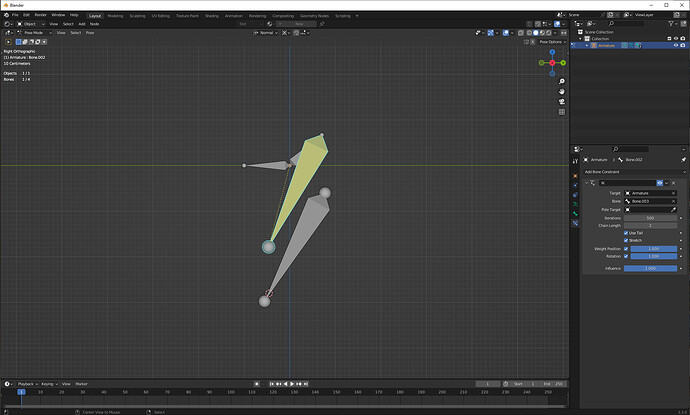Click the zoom magnifier gizmo in viewport
This screenshot has width=690, height=415.
[x=562, y=81]
